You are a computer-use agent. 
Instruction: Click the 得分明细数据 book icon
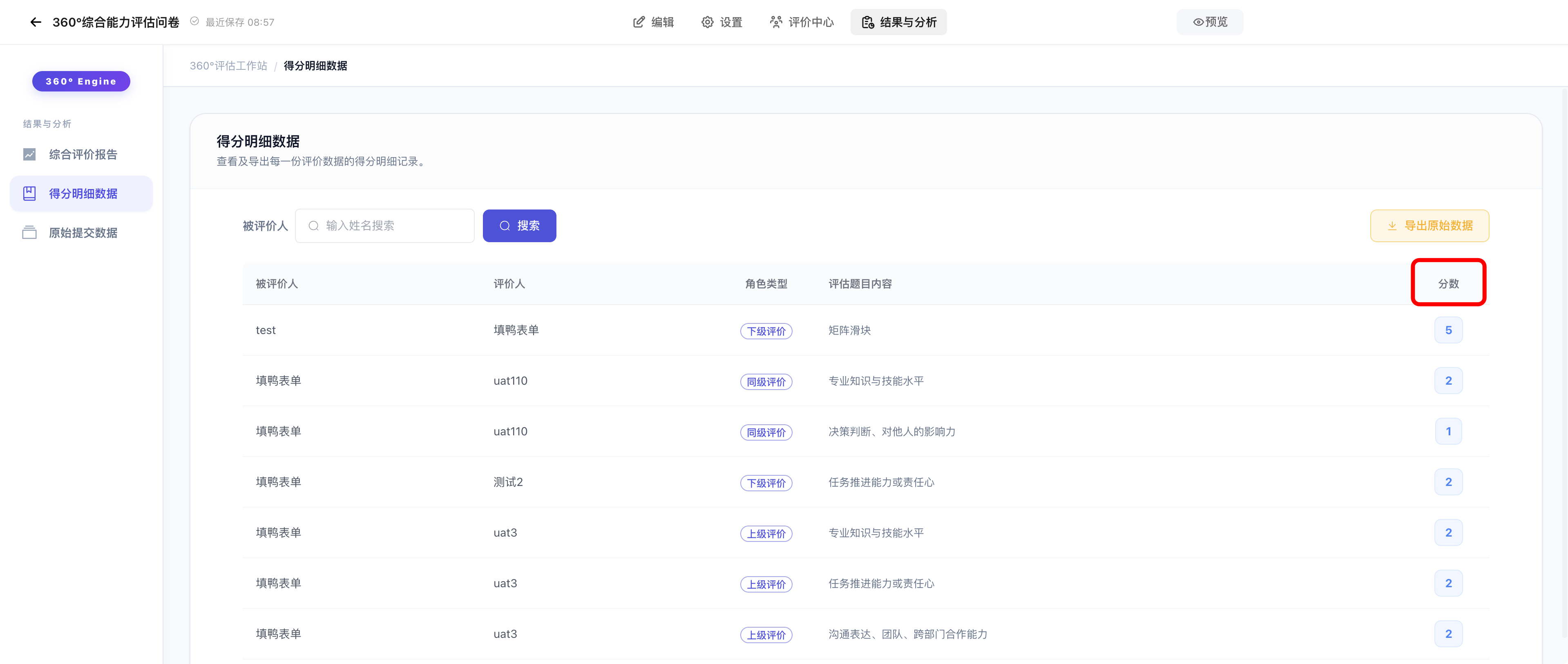(x=29, y=194)
